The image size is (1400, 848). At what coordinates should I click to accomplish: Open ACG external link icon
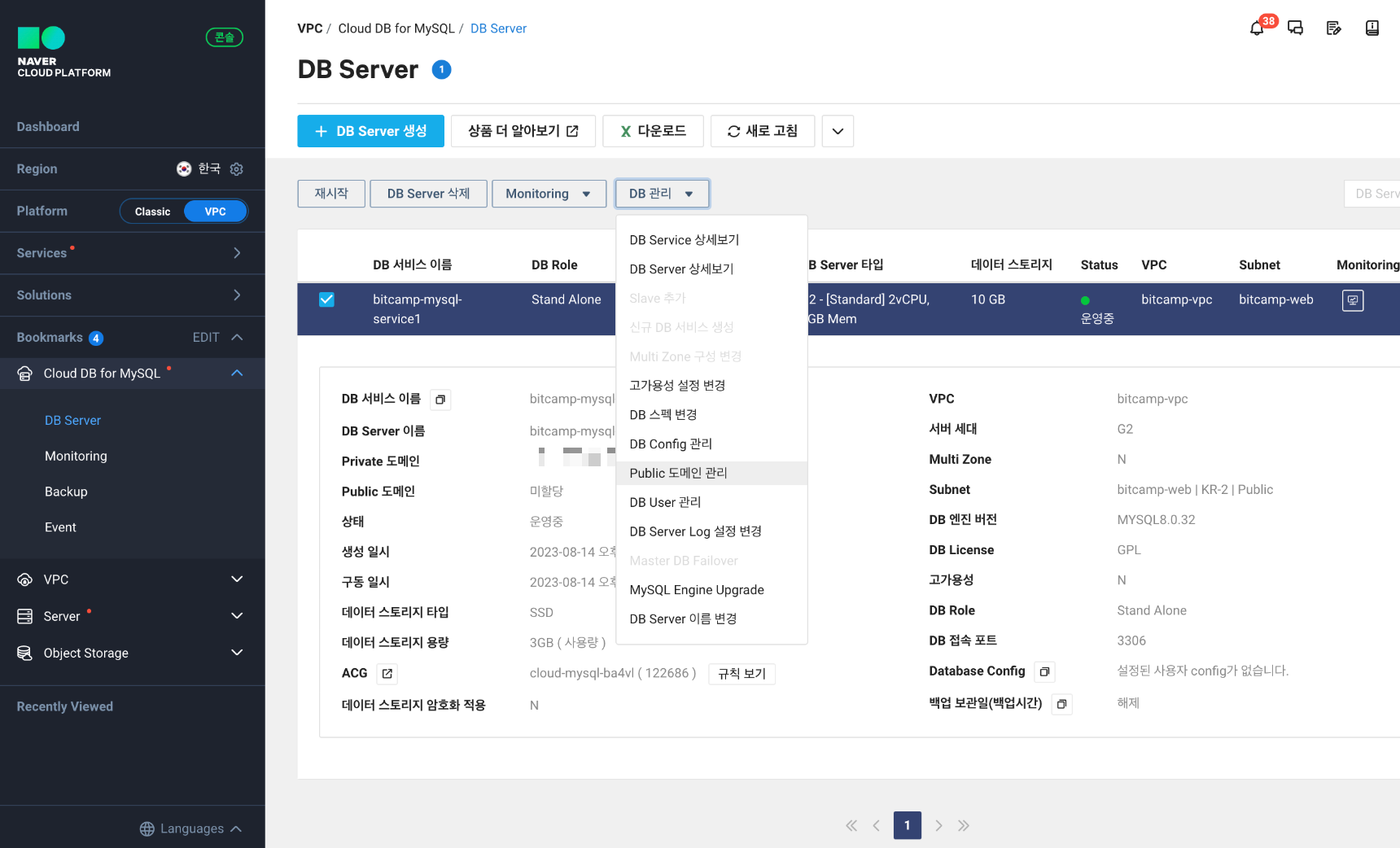tap(387, 674)
